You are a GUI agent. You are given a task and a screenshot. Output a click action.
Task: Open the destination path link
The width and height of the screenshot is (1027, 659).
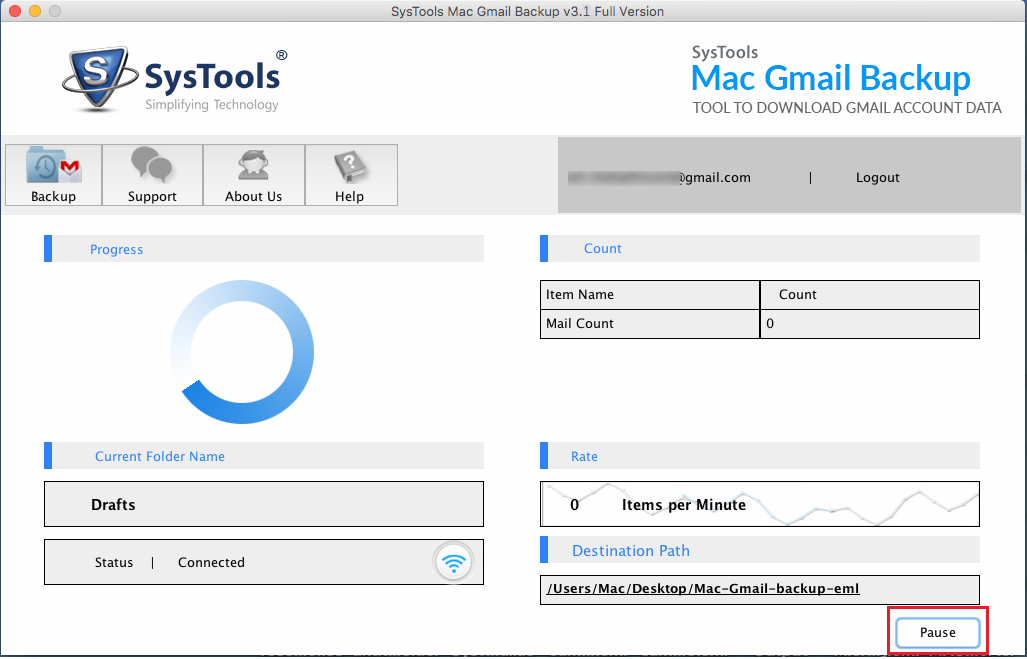pos(703,588)
